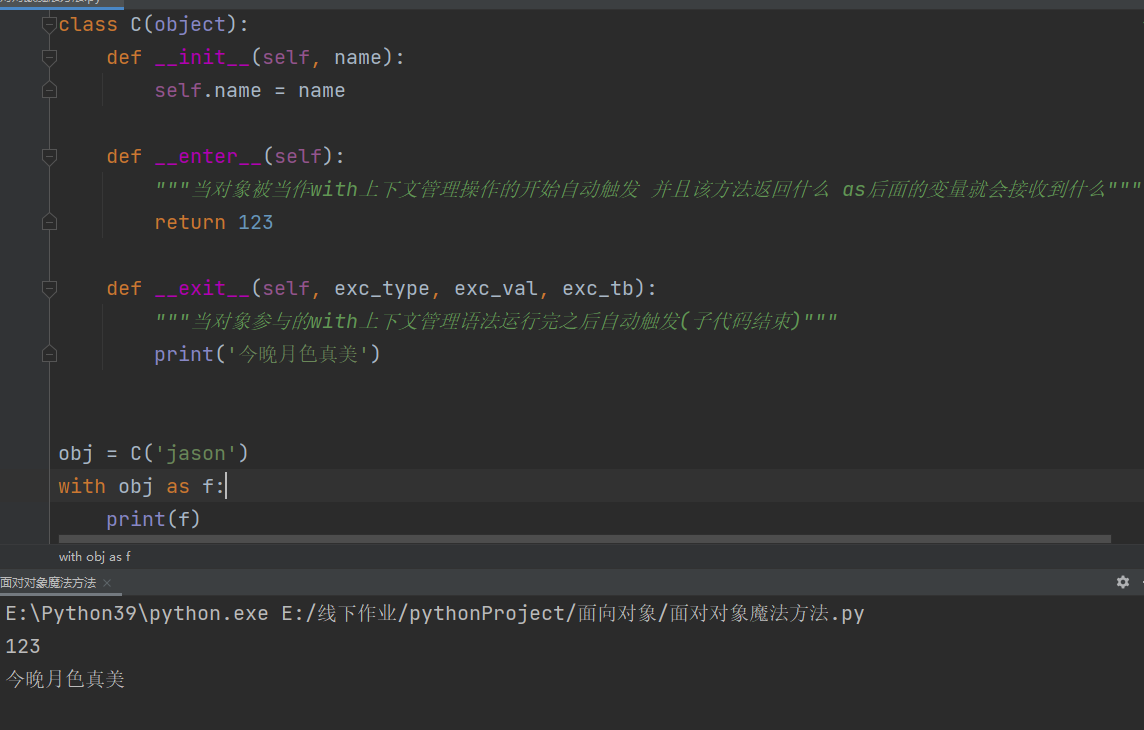Close the 面对对象魔法方法 run tab
The width and height of the screenshot is (1144, 730).
point(107,583)
